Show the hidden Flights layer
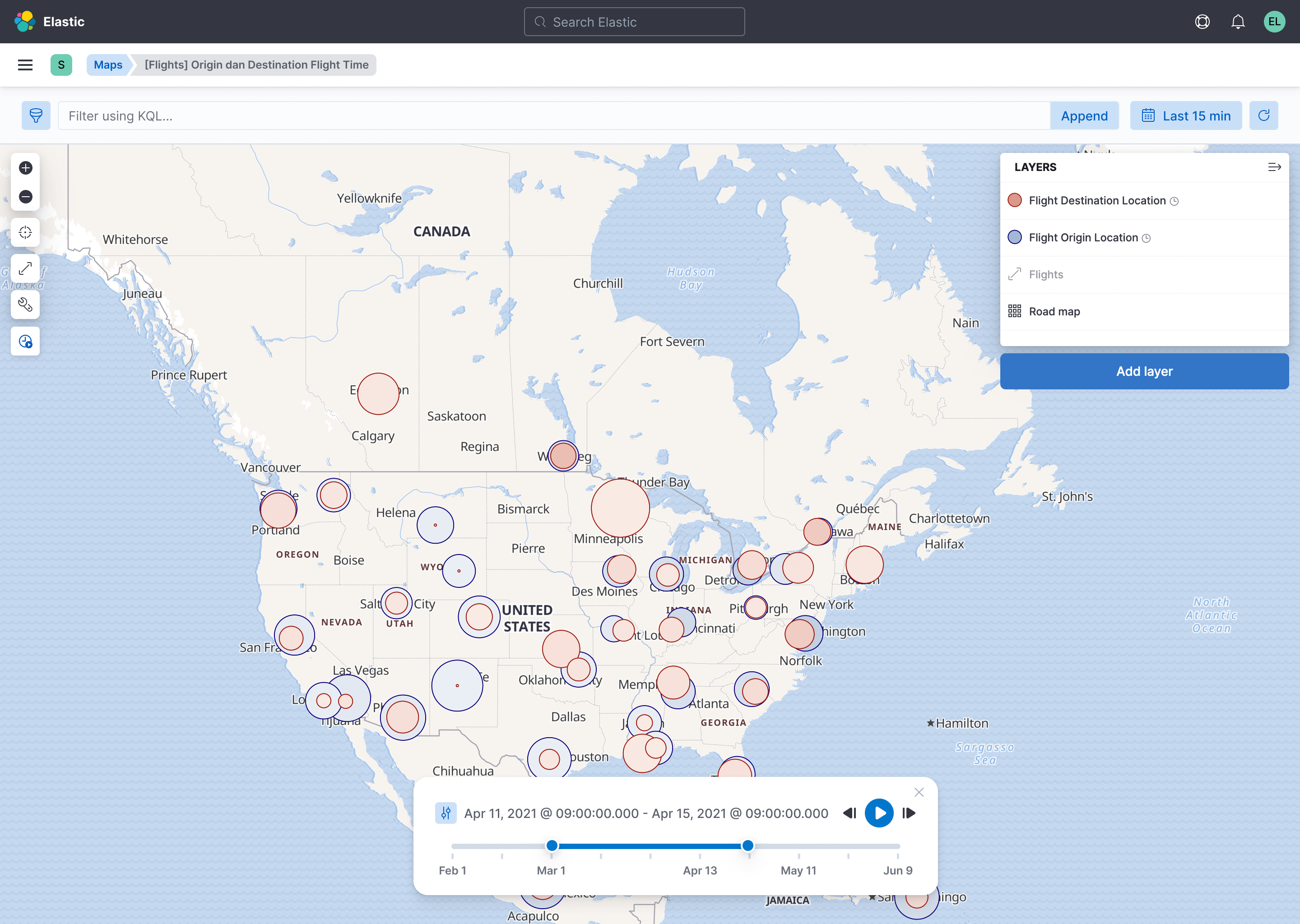The height and width of the screenshot is (924, 1300). tap(1045, 275)
